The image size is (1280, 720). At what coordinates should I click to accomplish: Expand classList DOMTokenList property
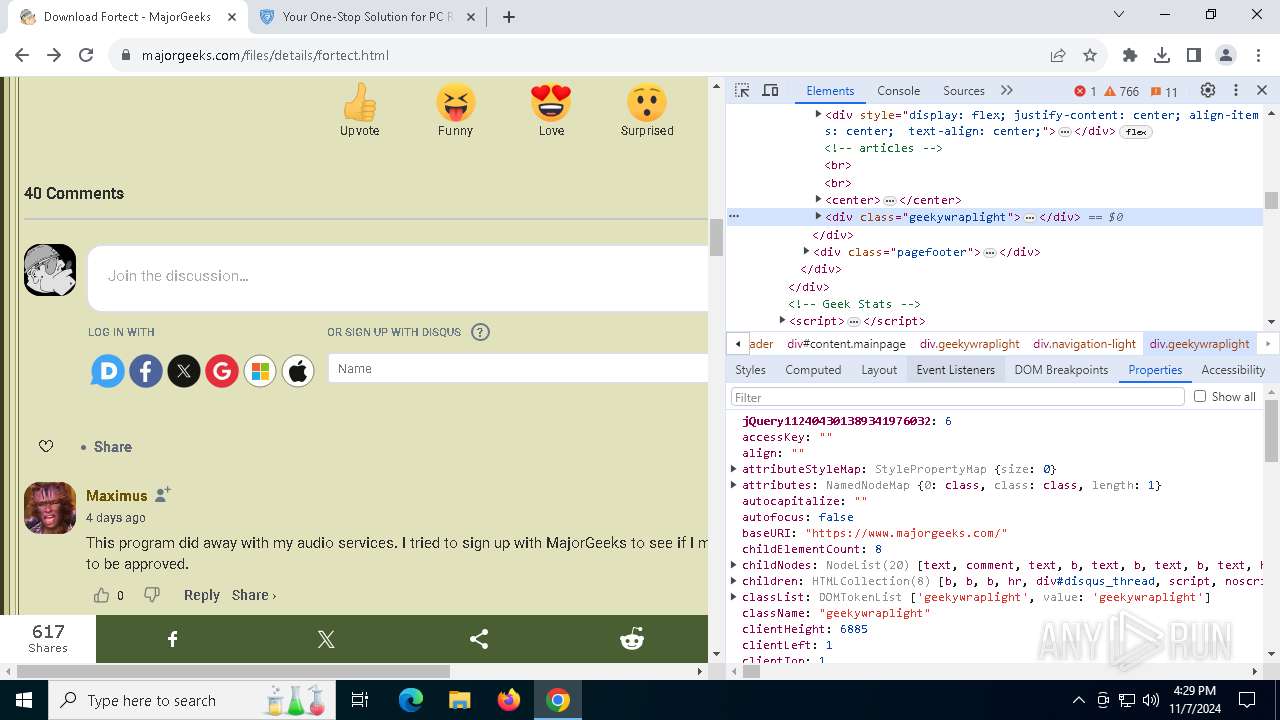pyautogui.click(x=734, y=597)
